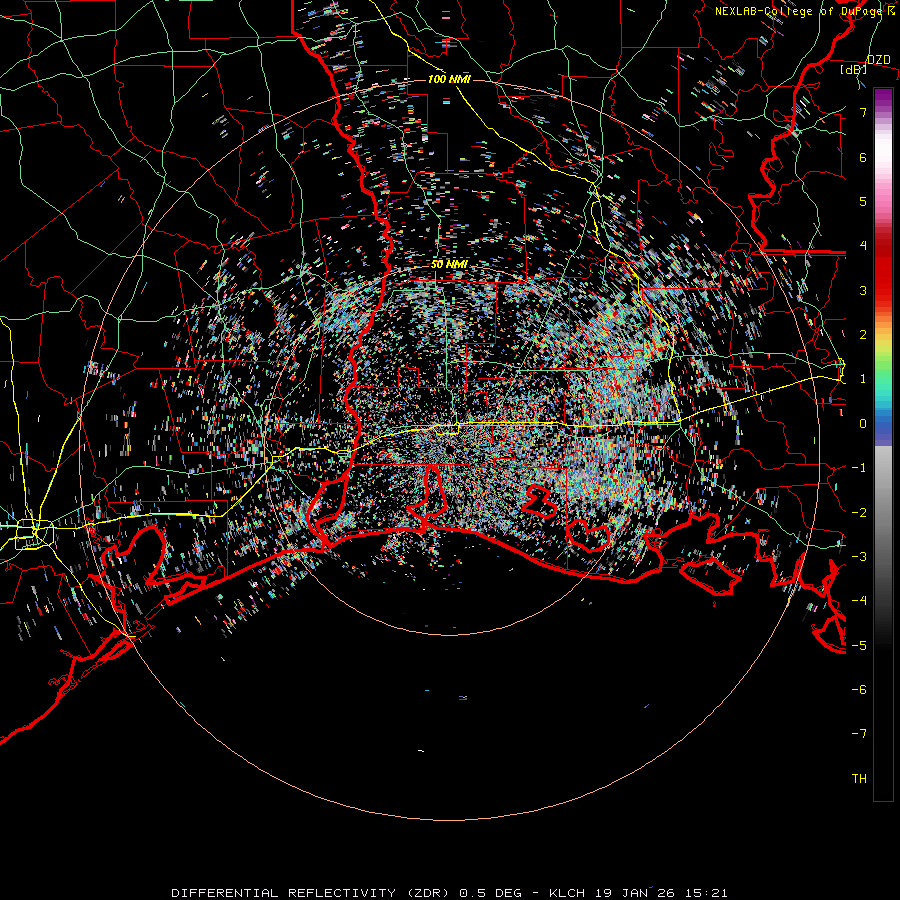Select the 0 value on the color scale
This screenshot has height=900, width=900.
coord(863,424)
